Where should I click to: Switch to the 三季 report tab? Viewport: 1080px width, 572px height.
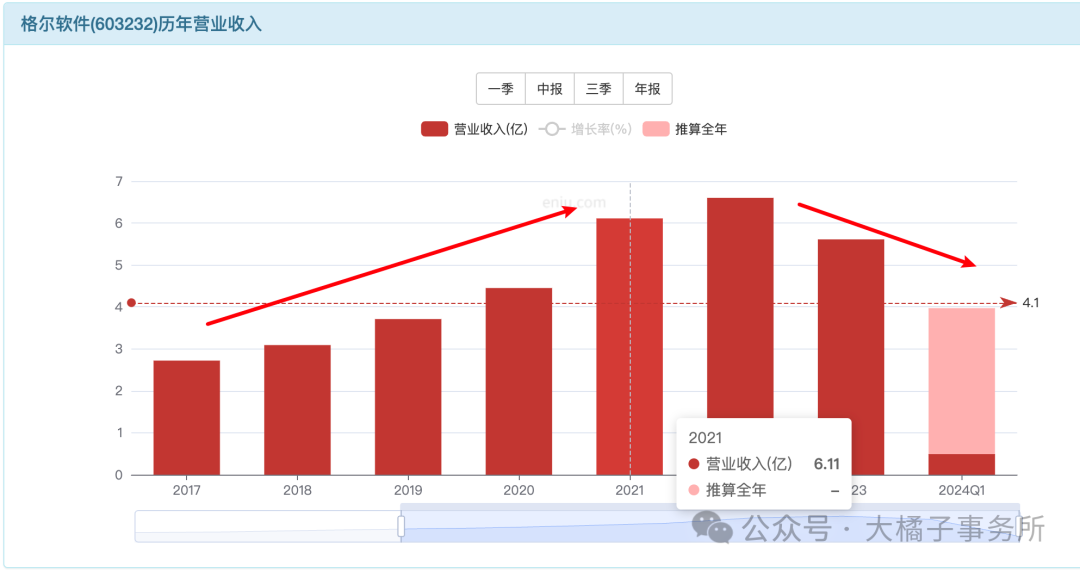(x=599, y=89)
